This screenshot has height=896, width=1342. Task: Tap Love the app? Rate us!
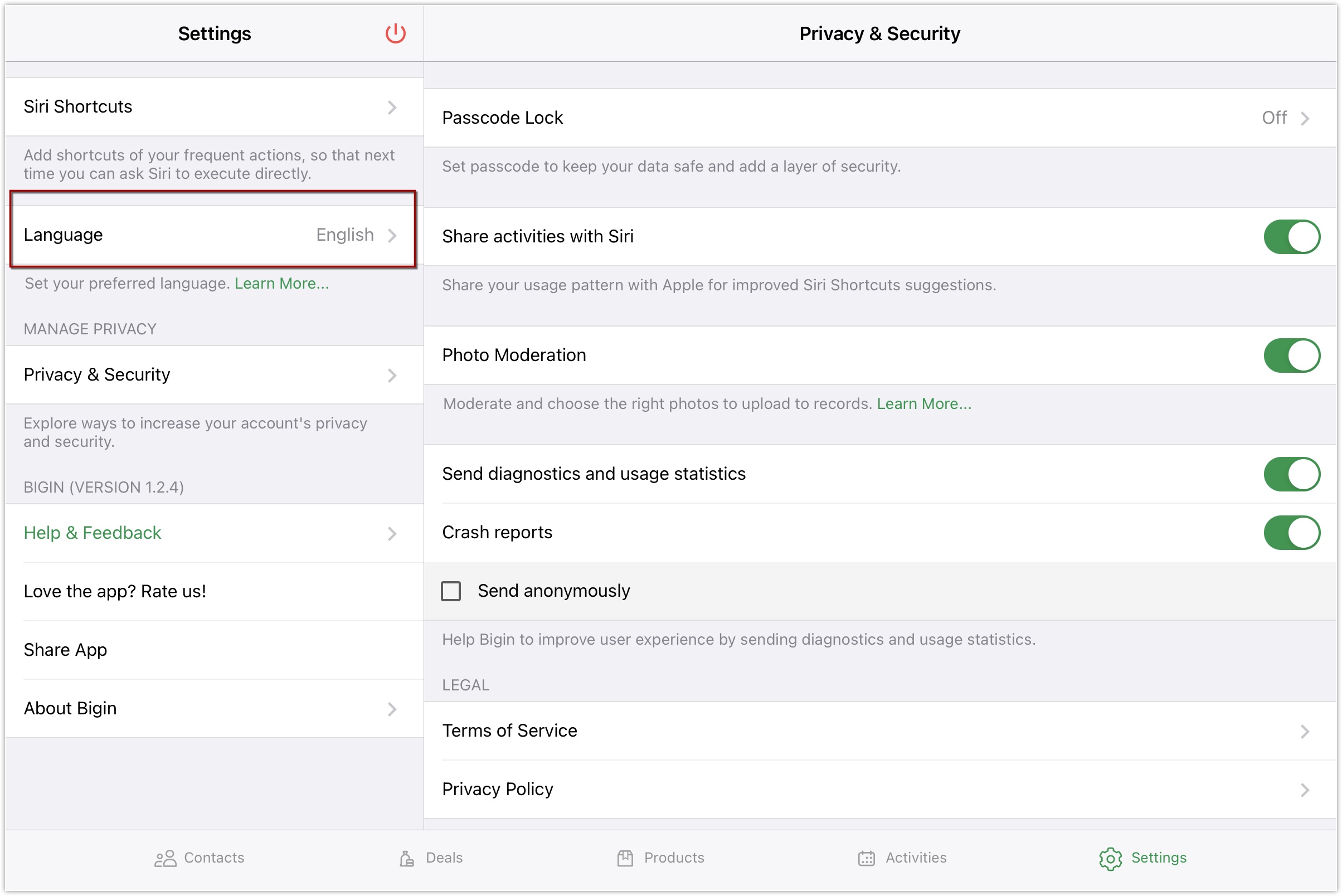pos(115,591)
